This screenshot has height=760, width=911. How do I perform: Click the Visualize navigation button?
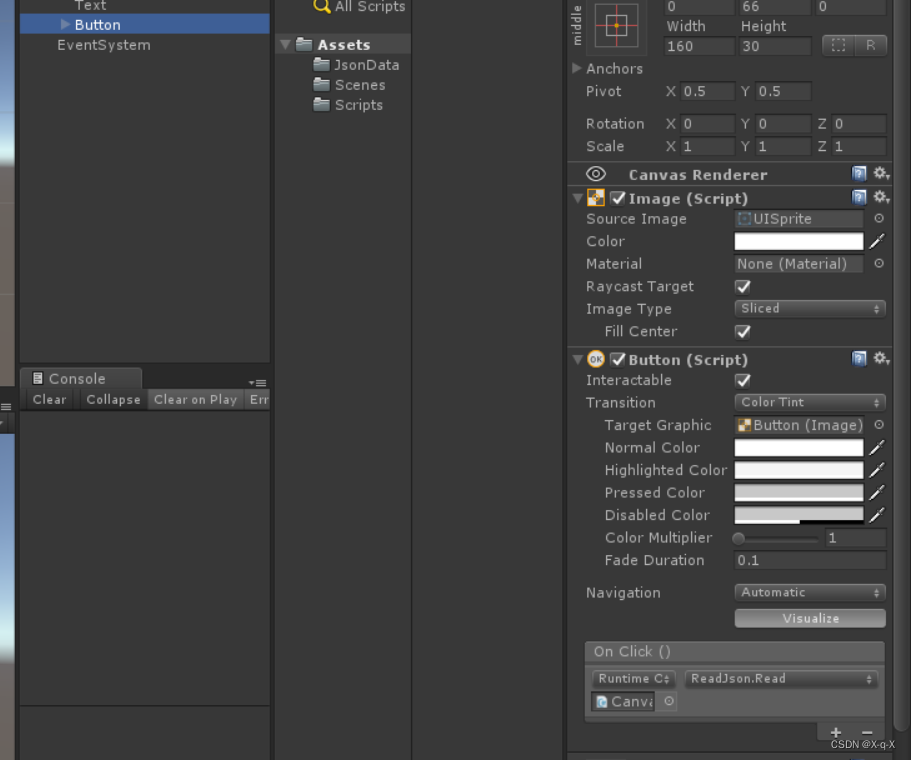pos(810,618)
